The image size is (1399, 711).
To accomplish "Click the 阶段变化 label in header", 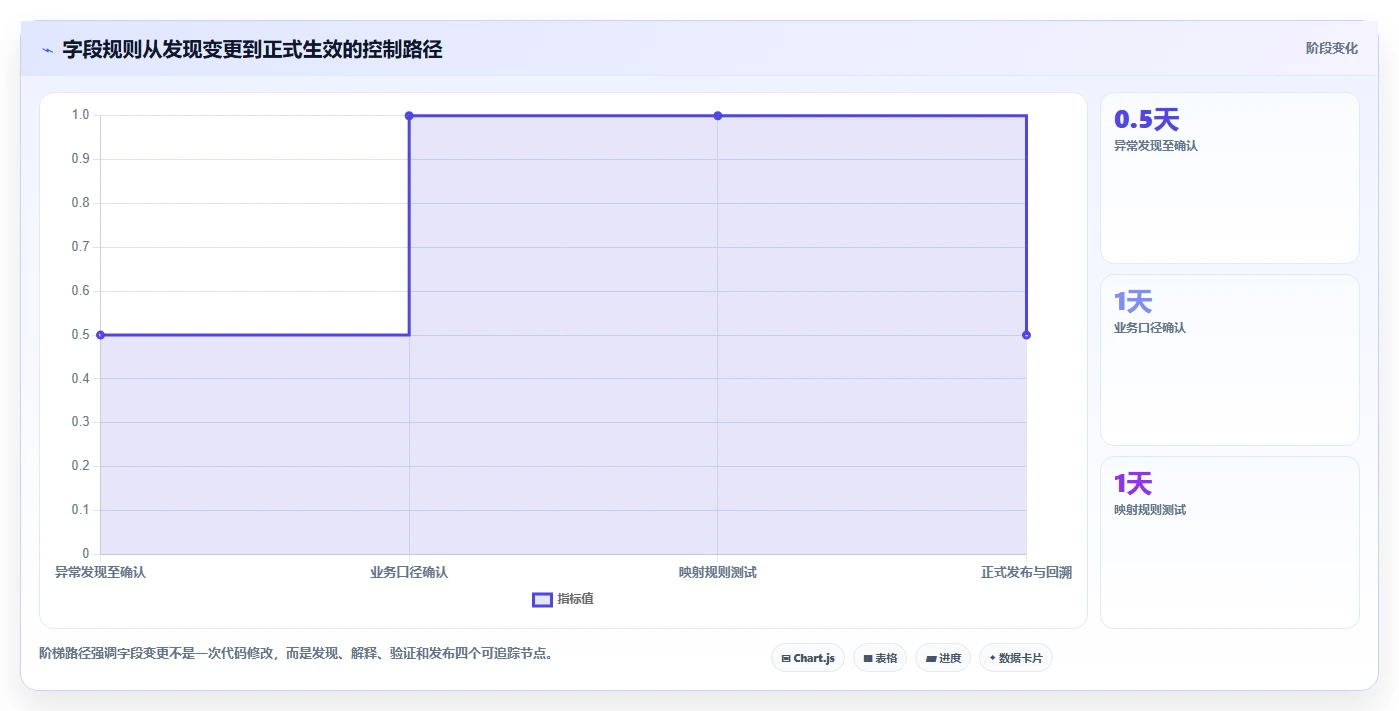I will (1331, 48).
